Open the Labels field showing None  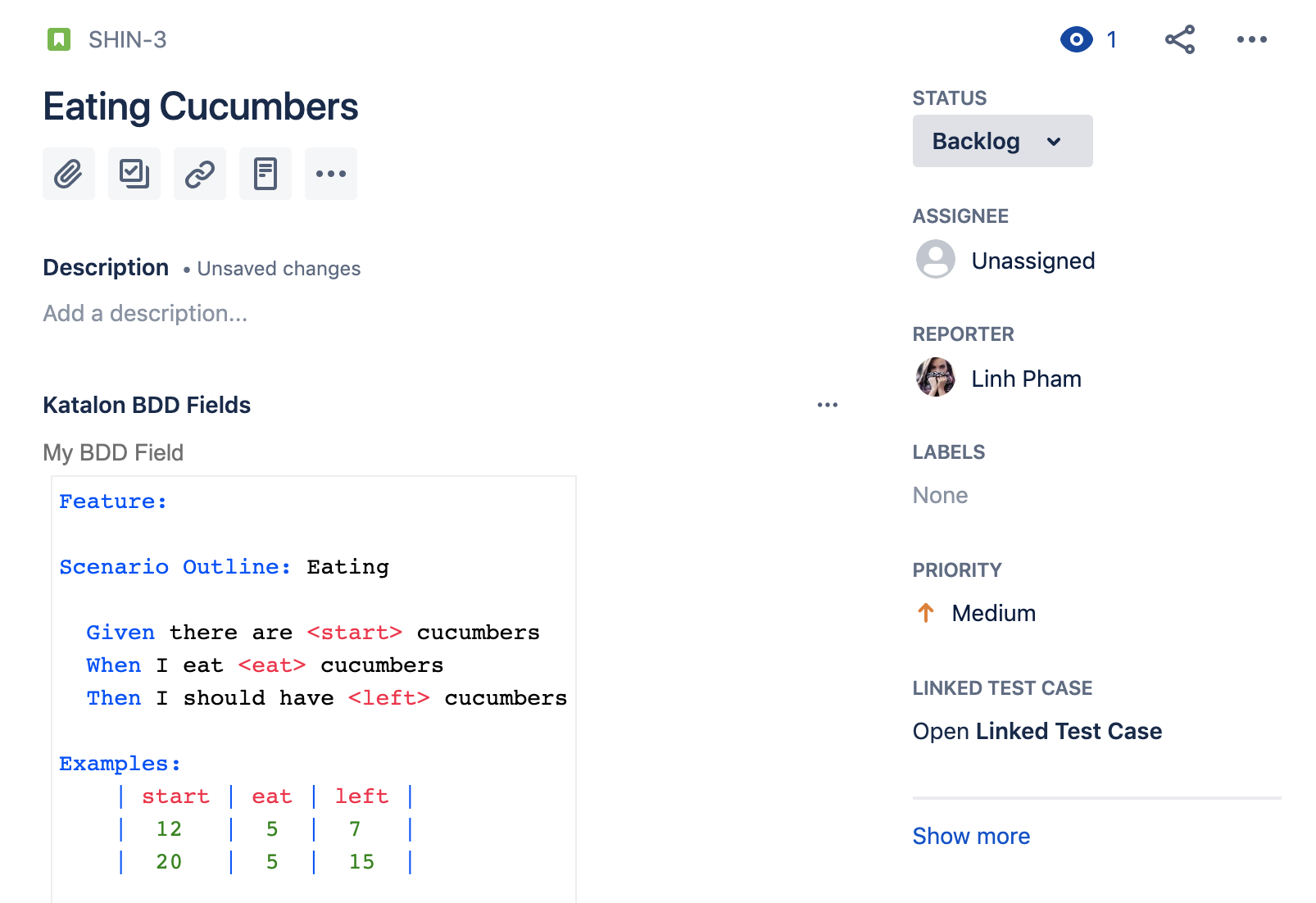[940, 495]
